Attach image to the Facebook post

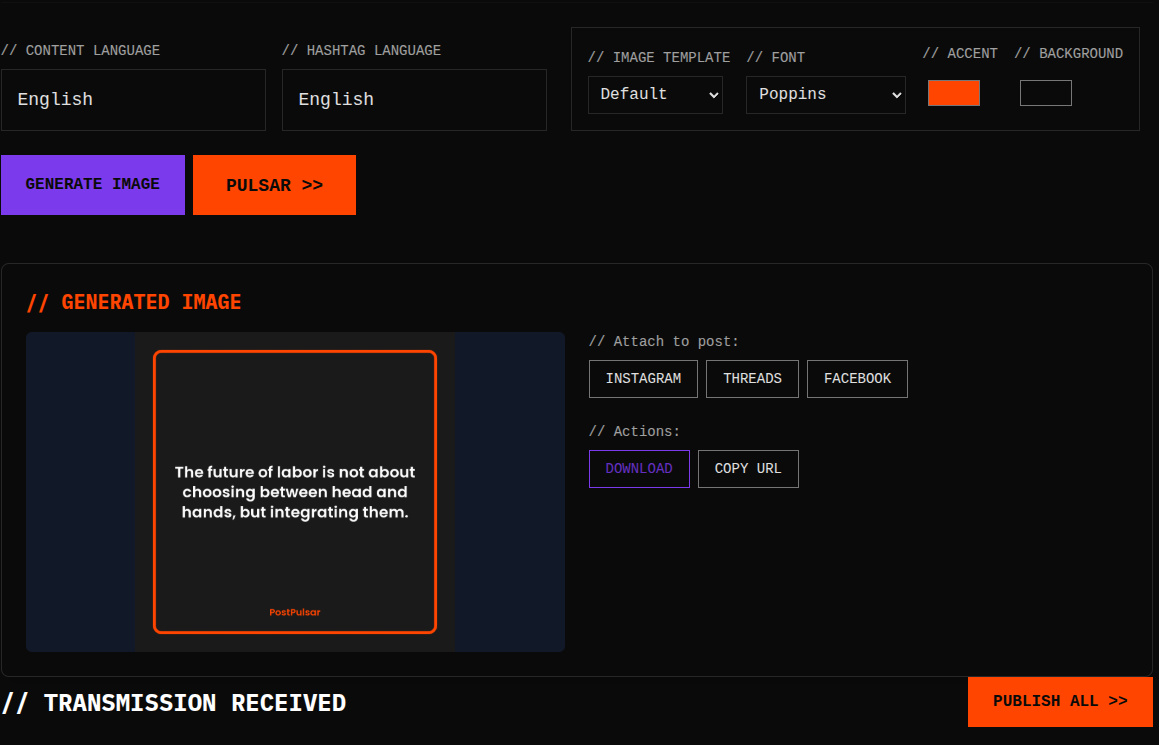click(x=857, y=379)
